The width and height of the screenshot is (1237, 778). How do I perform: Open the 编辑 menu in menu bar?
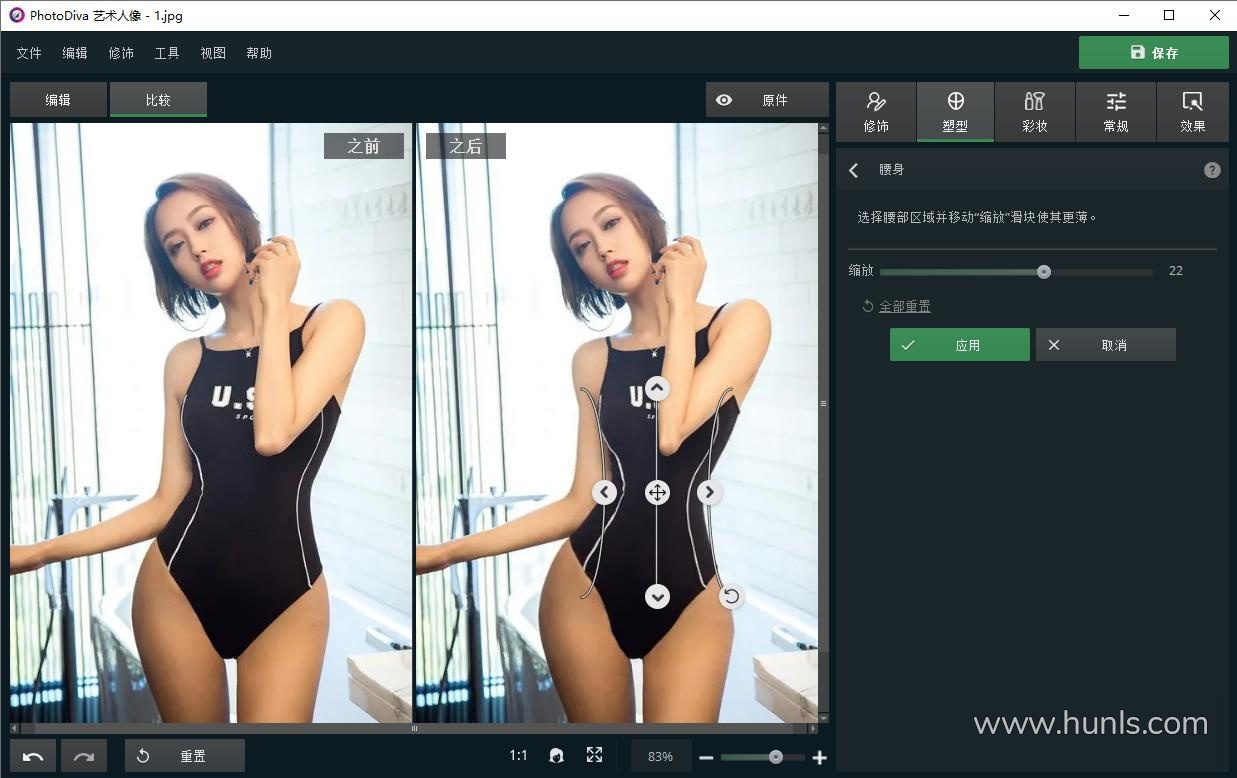75,53
